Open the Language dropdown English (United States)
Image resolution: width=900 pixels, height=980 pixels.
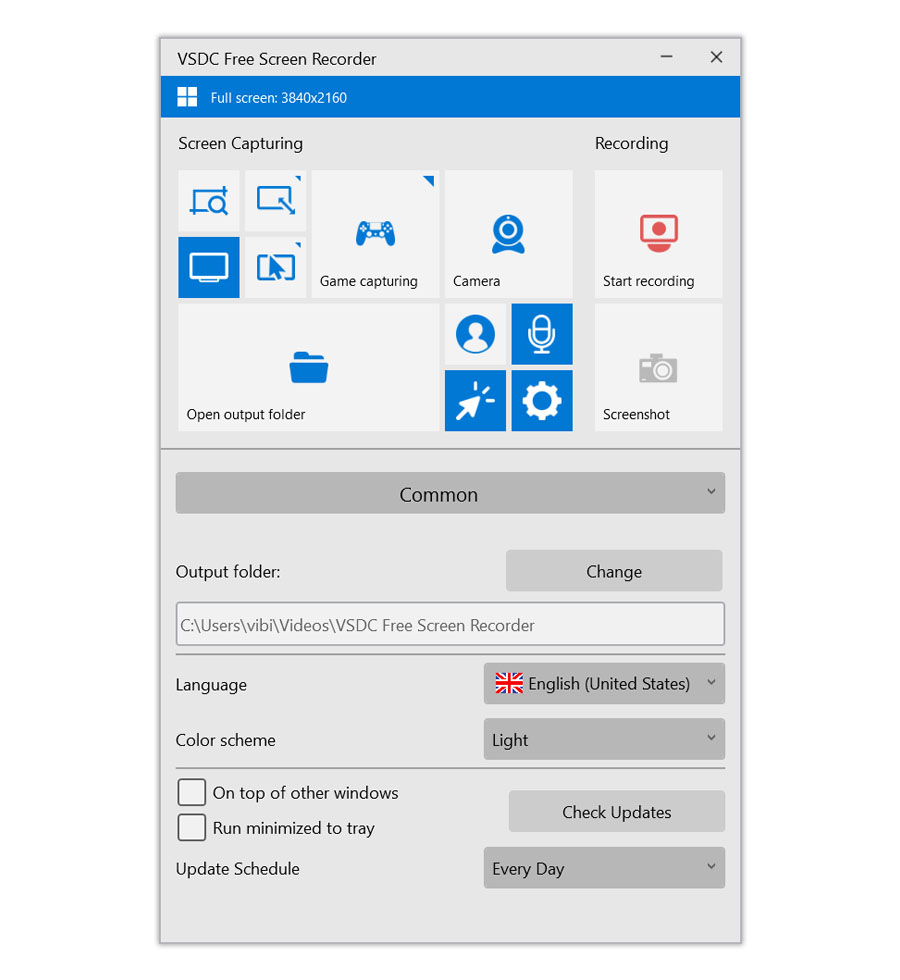point(604,683)
